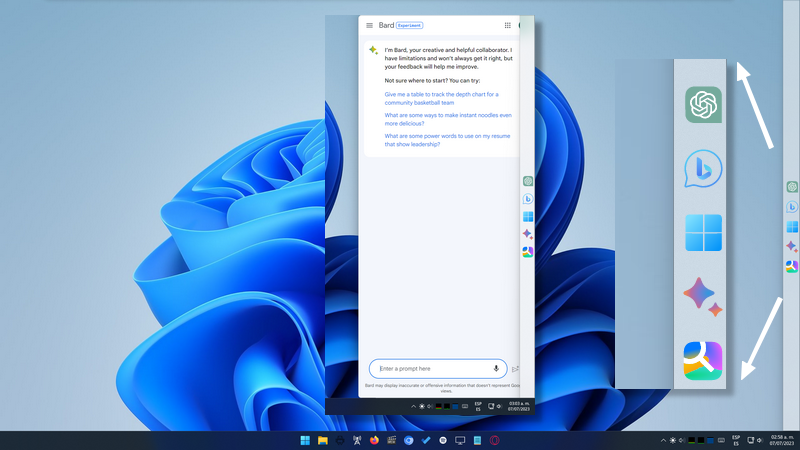Click small Windows logo beside Bard panel
The image size is (800, 450).
528,216
